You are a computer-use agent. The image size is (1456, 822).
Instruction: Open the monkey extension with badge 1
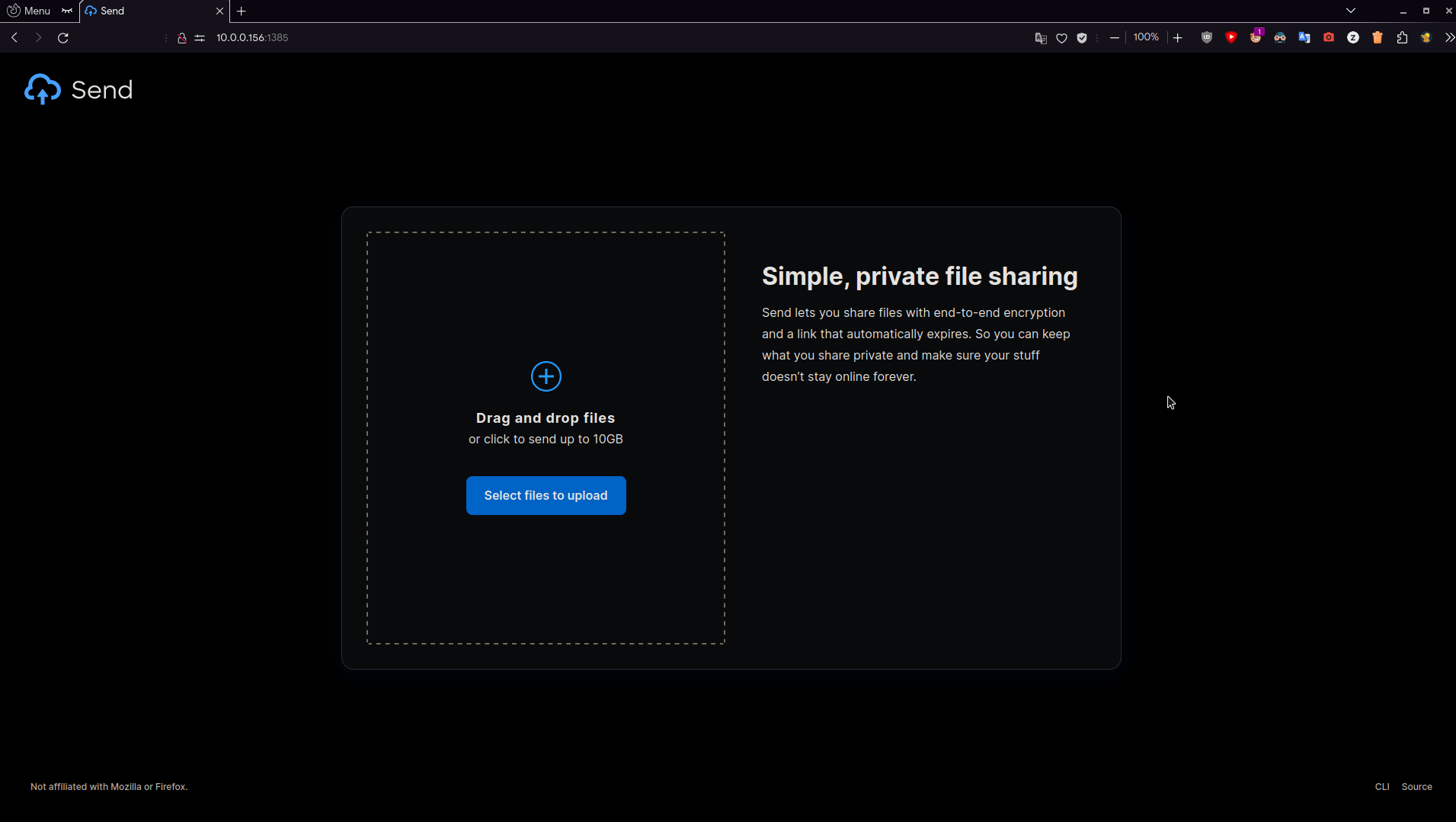point(1256,37)
